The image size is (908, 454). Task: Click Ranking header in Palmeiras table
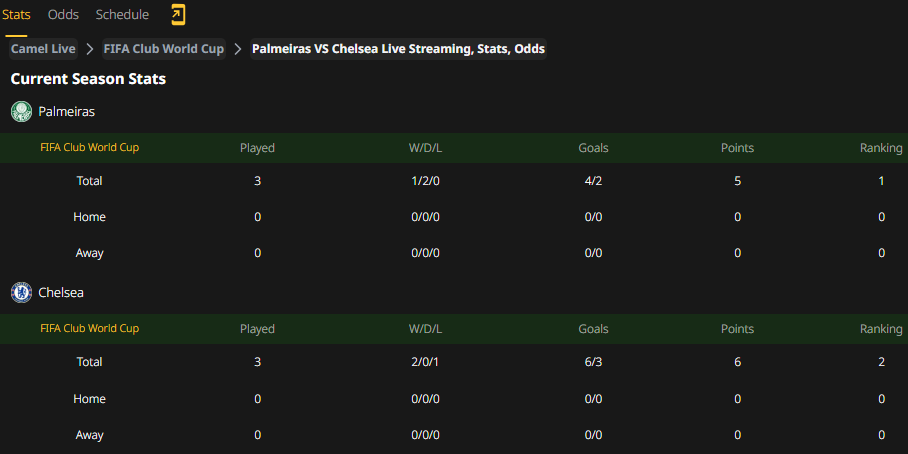881,148
